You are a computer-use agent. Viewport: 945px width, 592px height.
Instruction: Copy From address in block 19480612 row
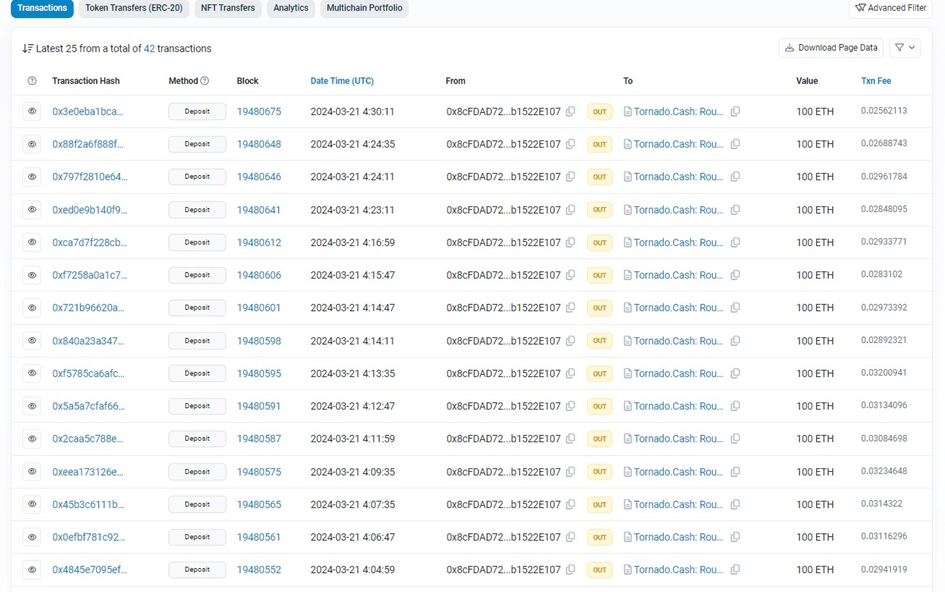(570, 242)
